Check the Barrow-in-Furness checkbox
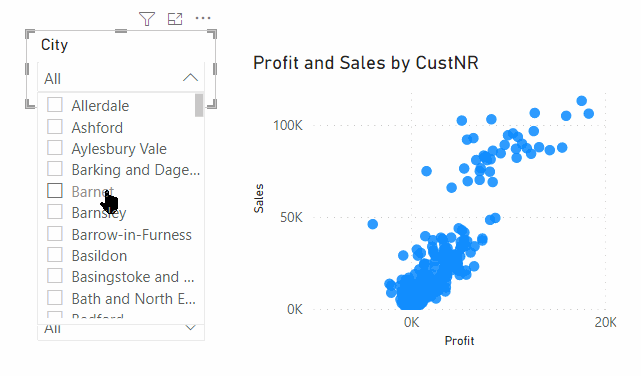This screenshot has width=641, height=376. (x=55, y=234)
